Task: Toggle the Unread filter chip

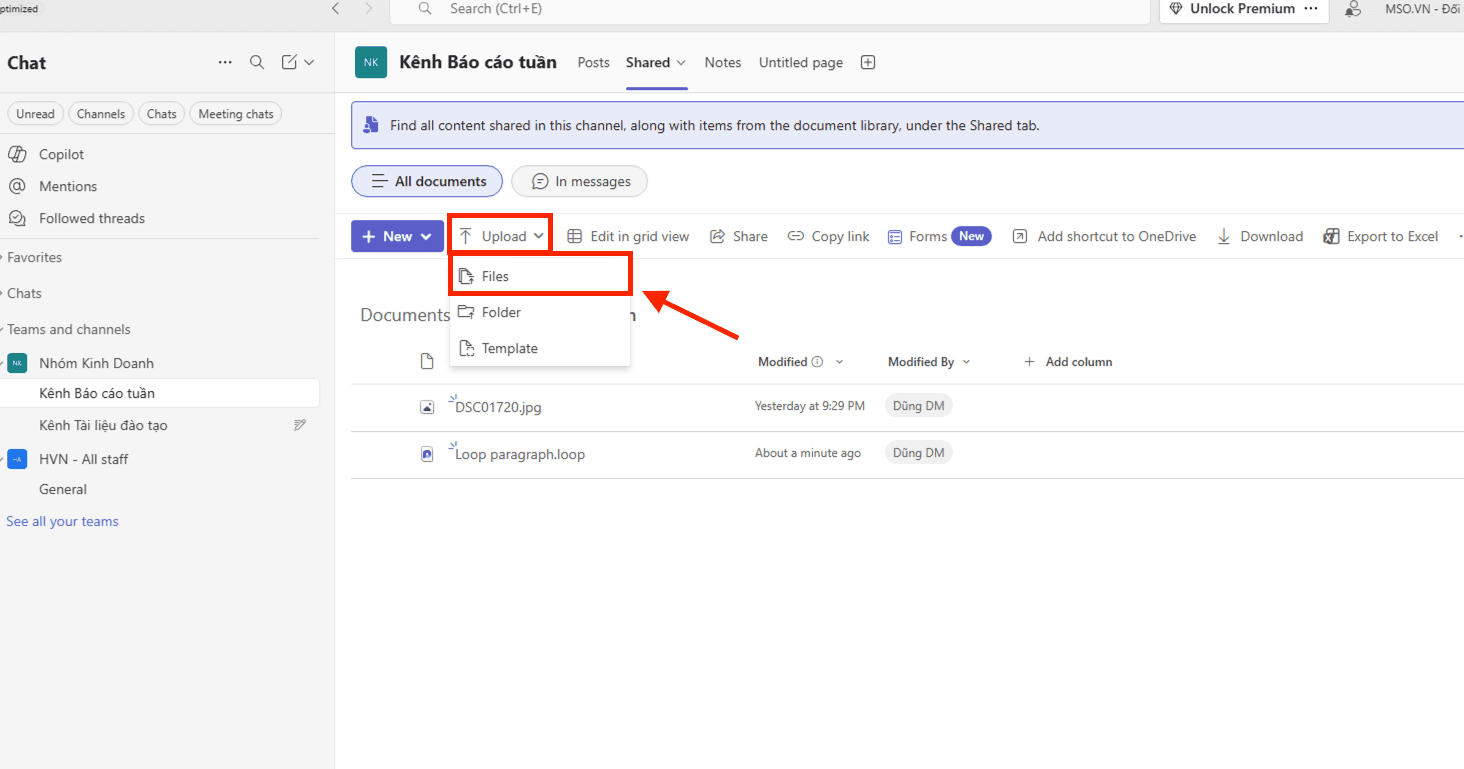Action: pyautogui.click(x=35, y=114)
